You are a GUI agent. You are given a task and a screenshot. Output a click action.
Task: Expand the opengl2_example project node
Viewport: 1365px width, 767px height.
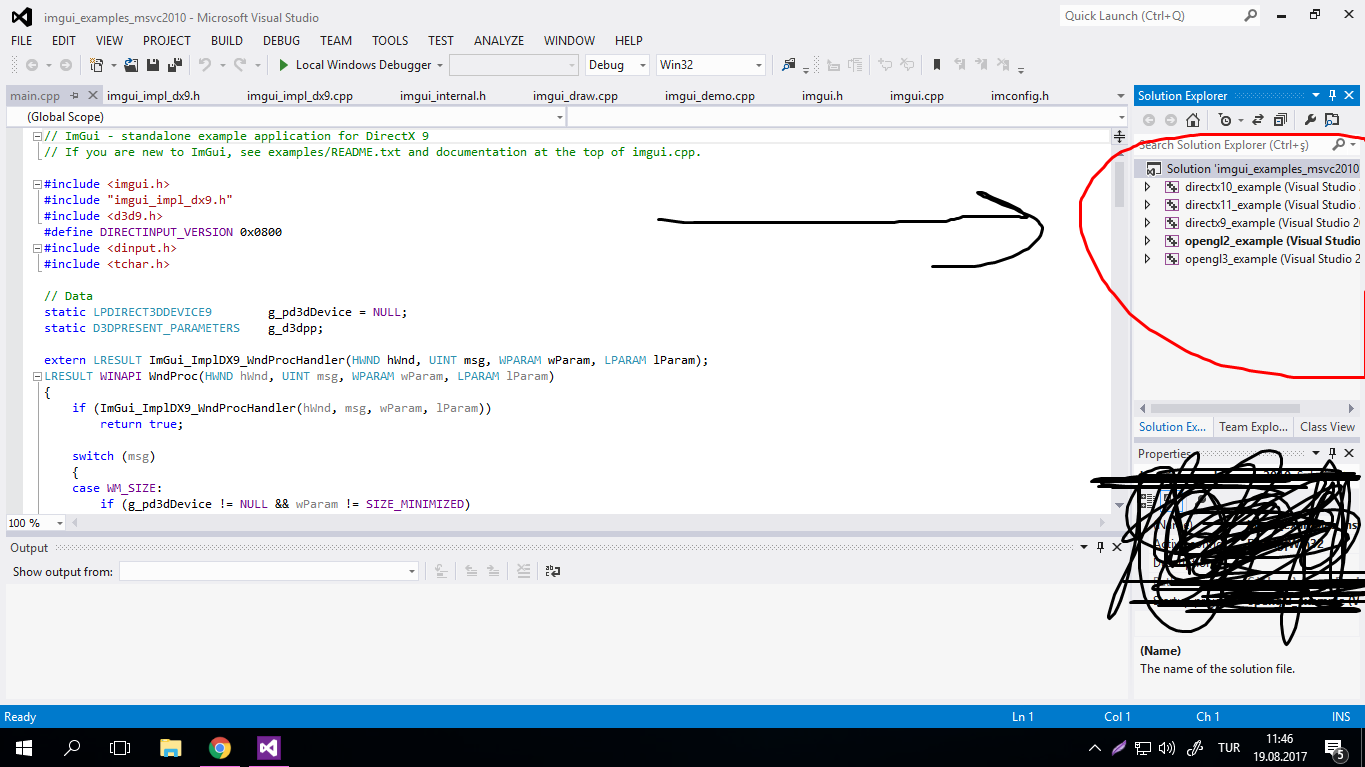1147,241
